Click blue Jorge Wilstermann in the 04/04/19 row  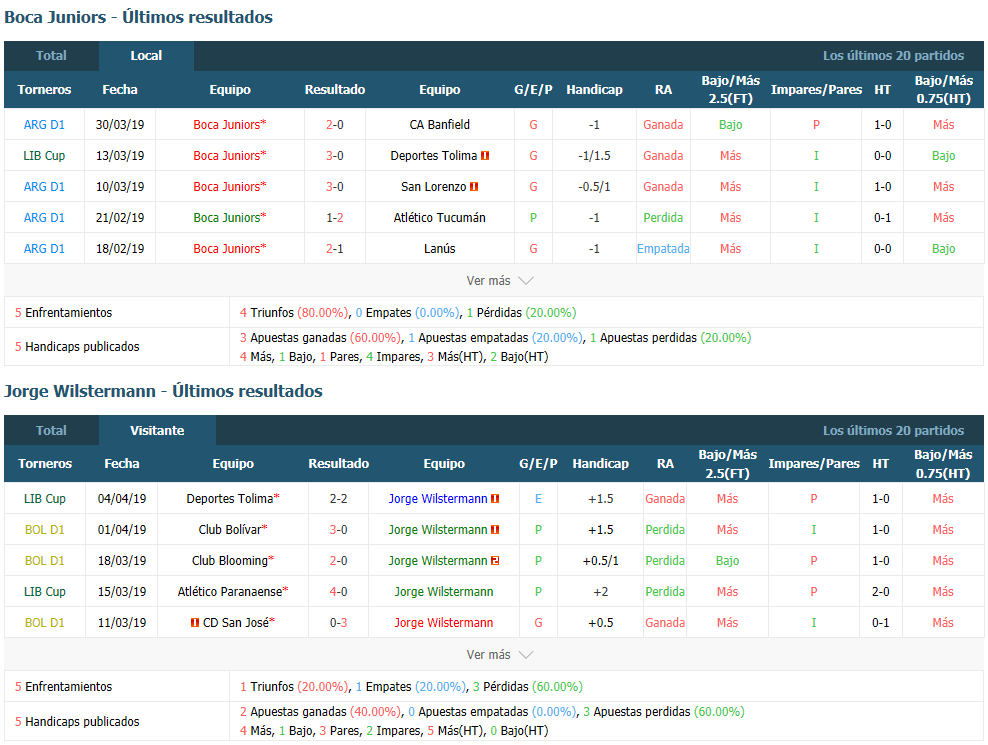click(438, 499)
